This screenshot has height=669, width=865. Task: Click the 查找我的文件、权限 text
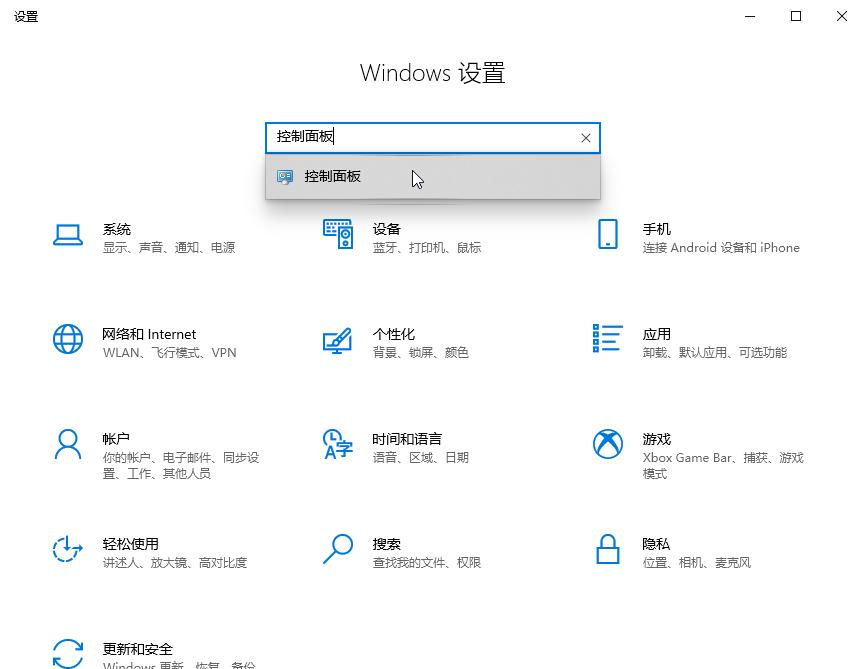426,563
